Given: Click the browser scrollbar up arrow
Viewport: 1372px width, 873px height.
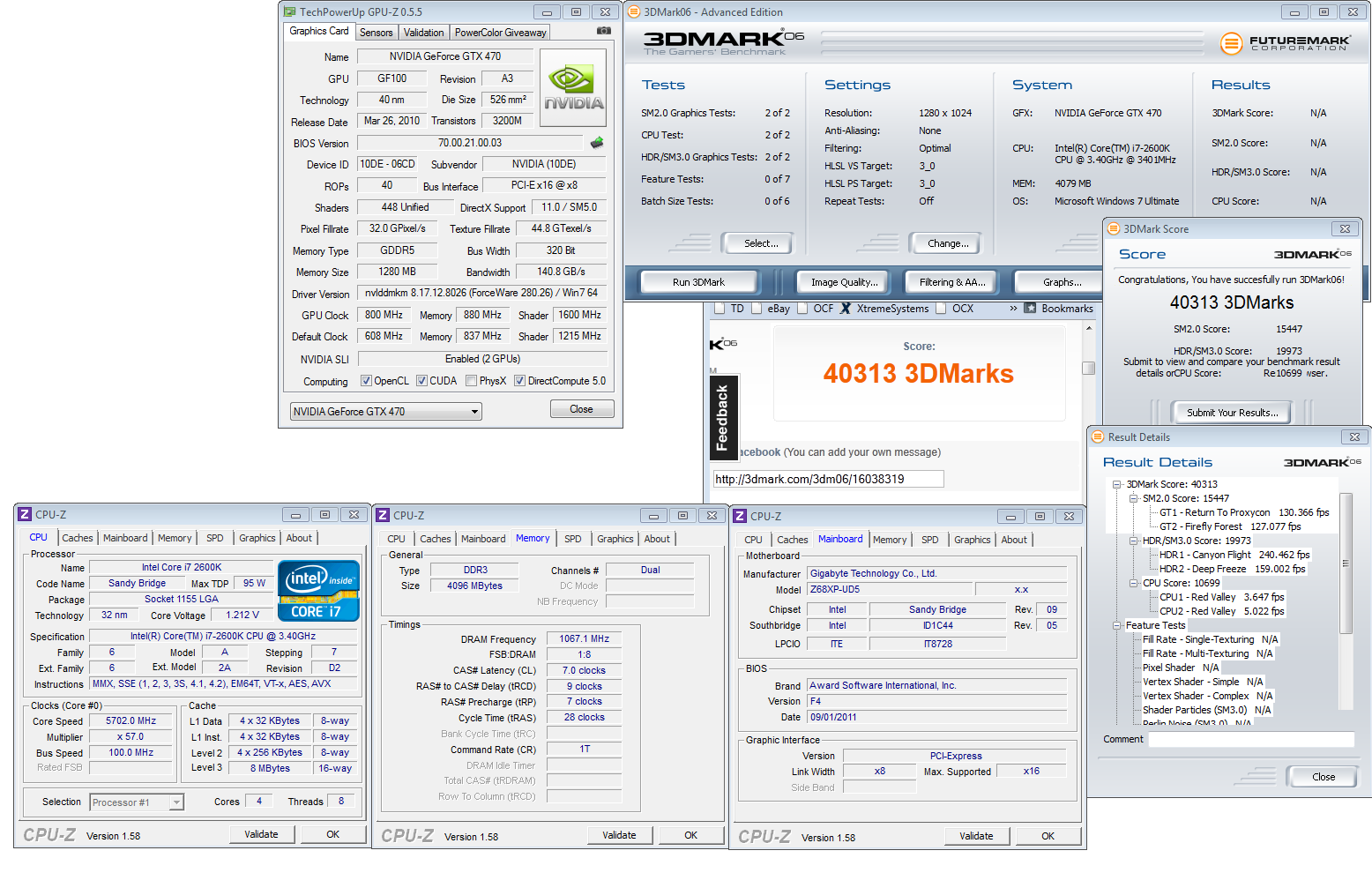Looking at the screenshot, I should [1089, 328].
